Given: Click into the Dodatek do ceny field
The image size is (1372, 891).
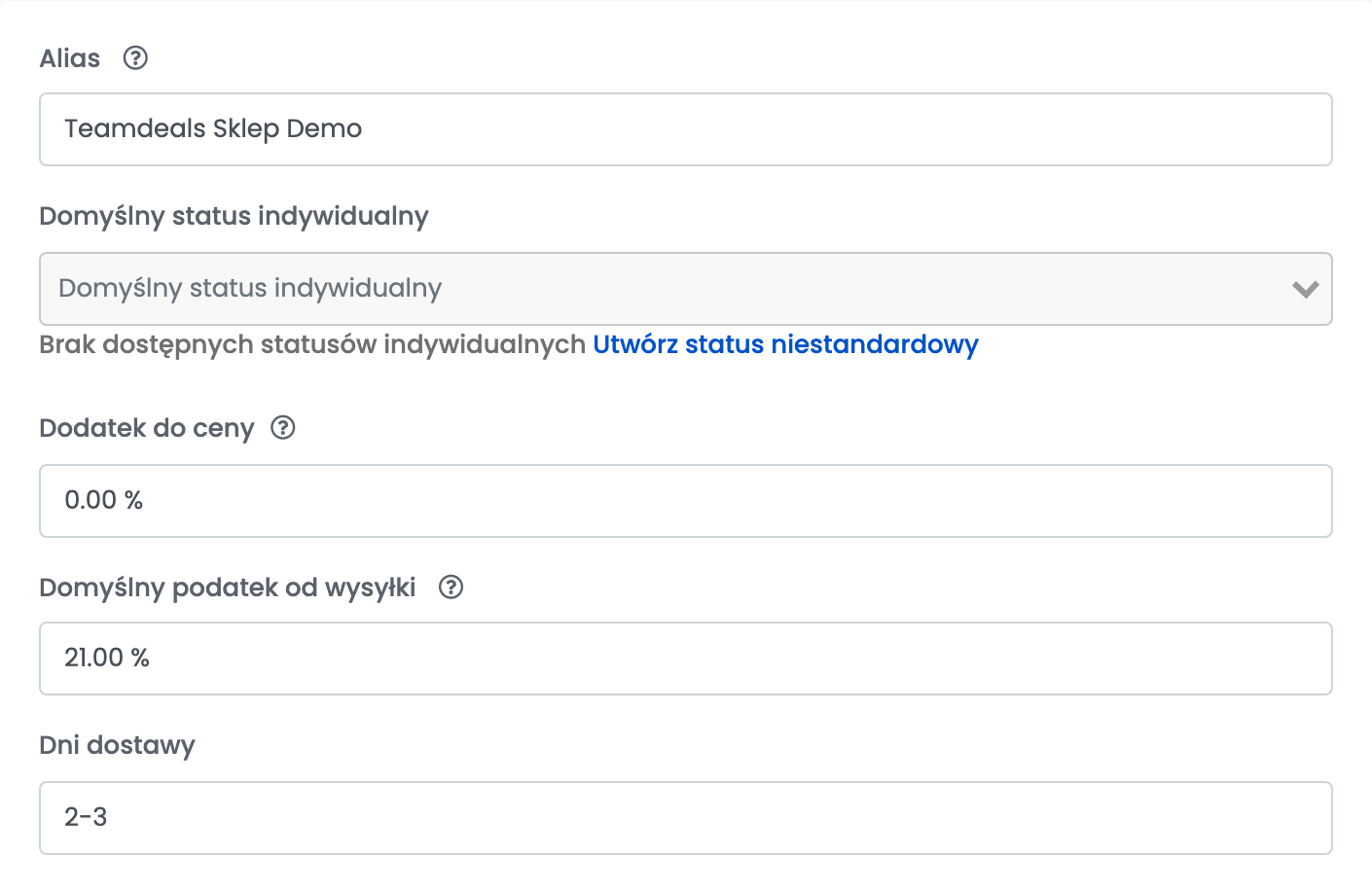Looking at the screenshot, I should pos(686,501).
